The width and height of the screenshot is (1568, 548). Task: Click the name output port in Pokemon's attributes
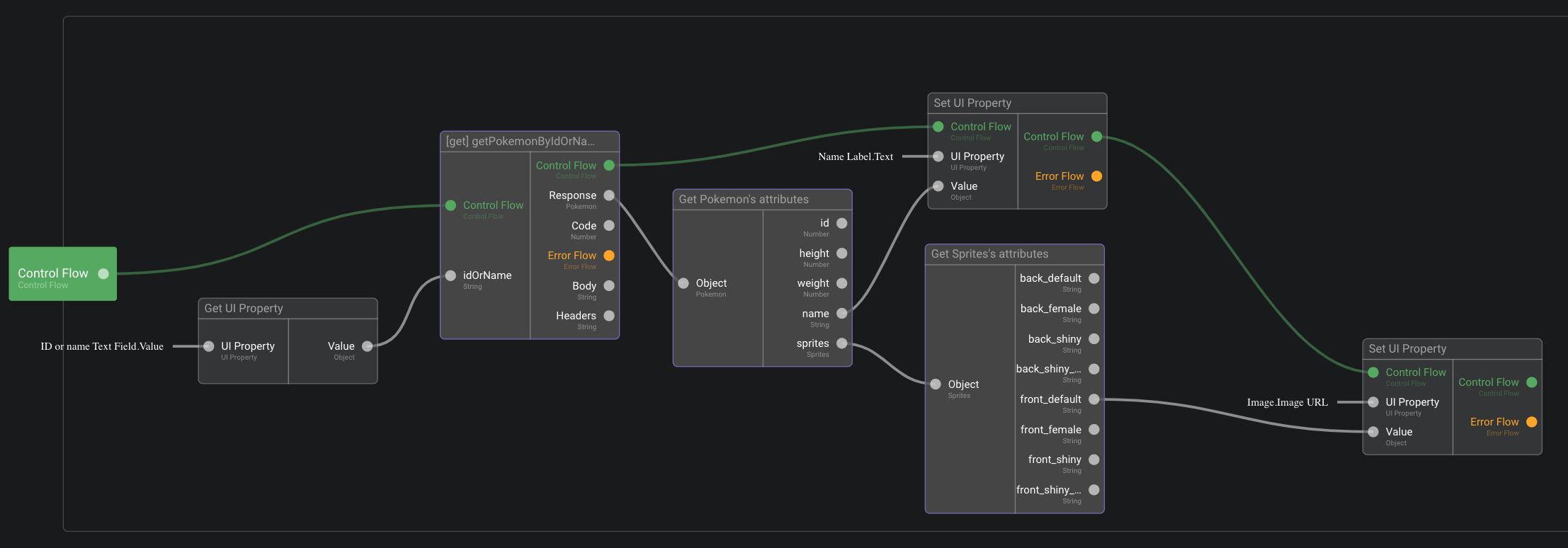(842, 314)
